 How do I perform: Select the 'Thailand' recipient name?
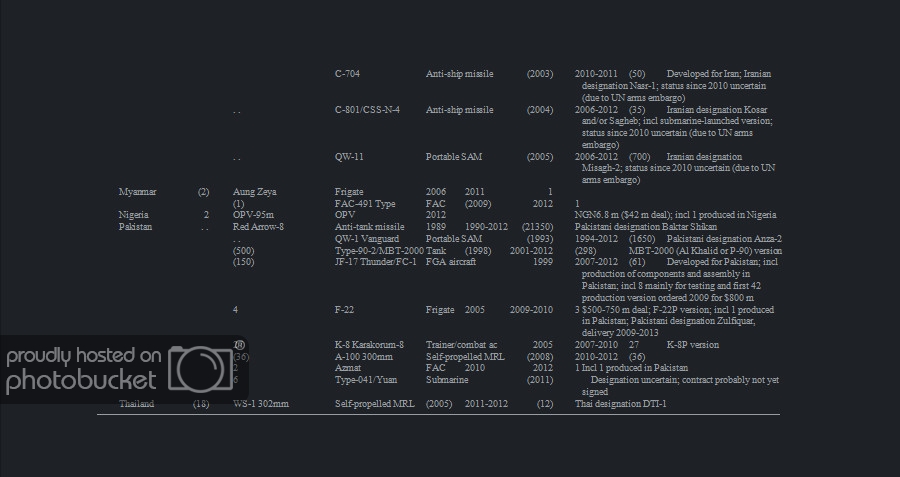point(136,404)
